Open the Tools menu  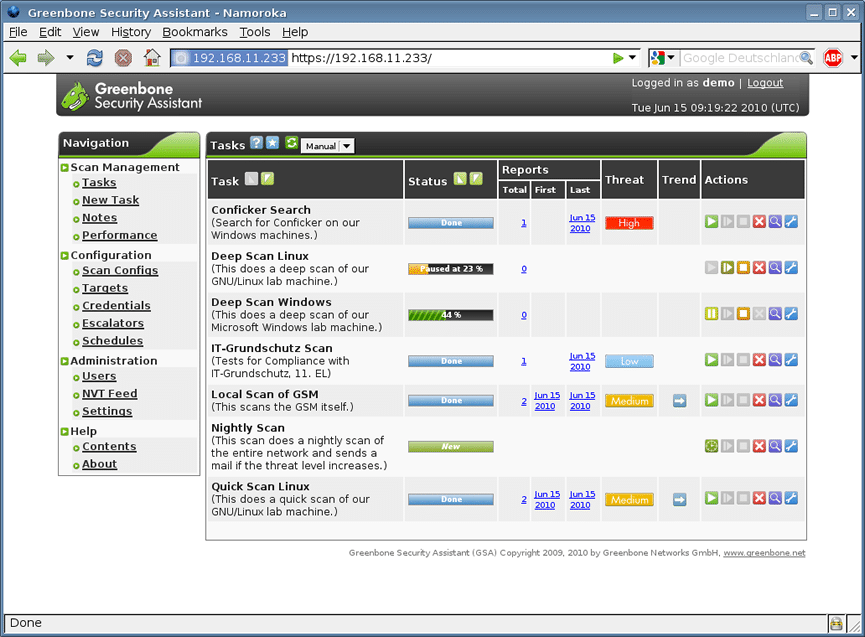[254, 31]
